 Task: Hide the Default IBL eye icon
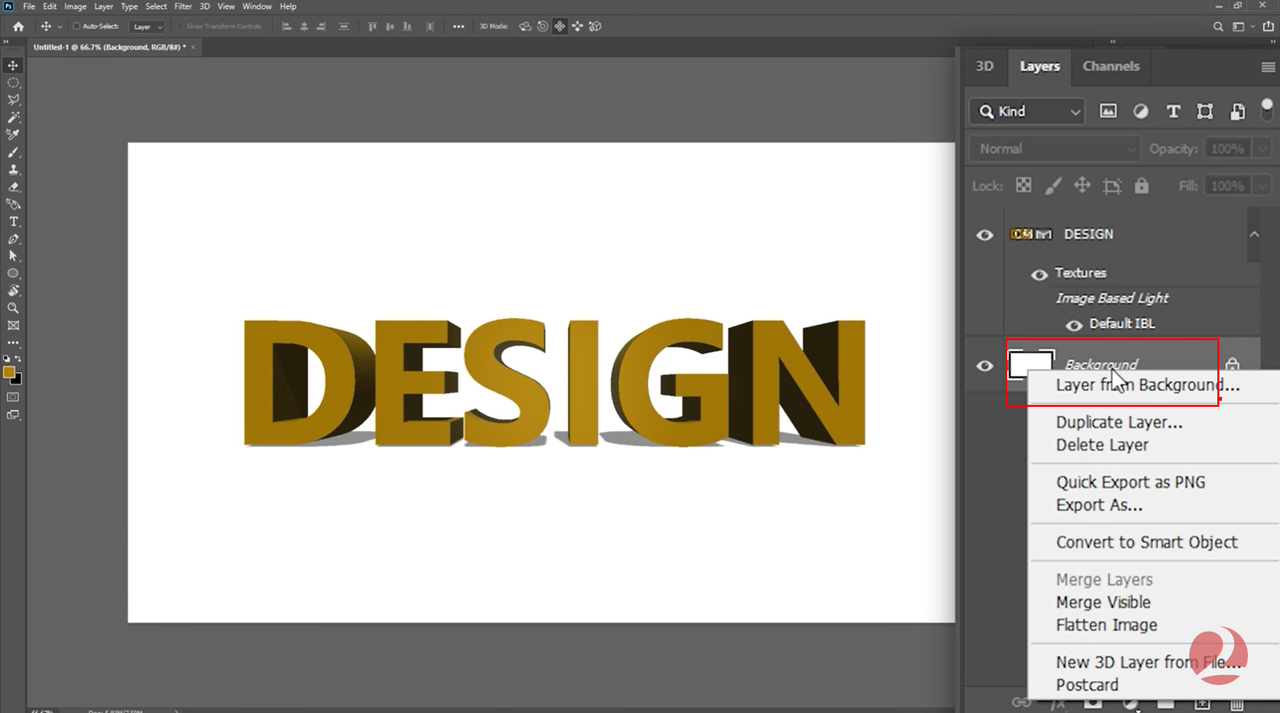click(x=1074, y=325)
